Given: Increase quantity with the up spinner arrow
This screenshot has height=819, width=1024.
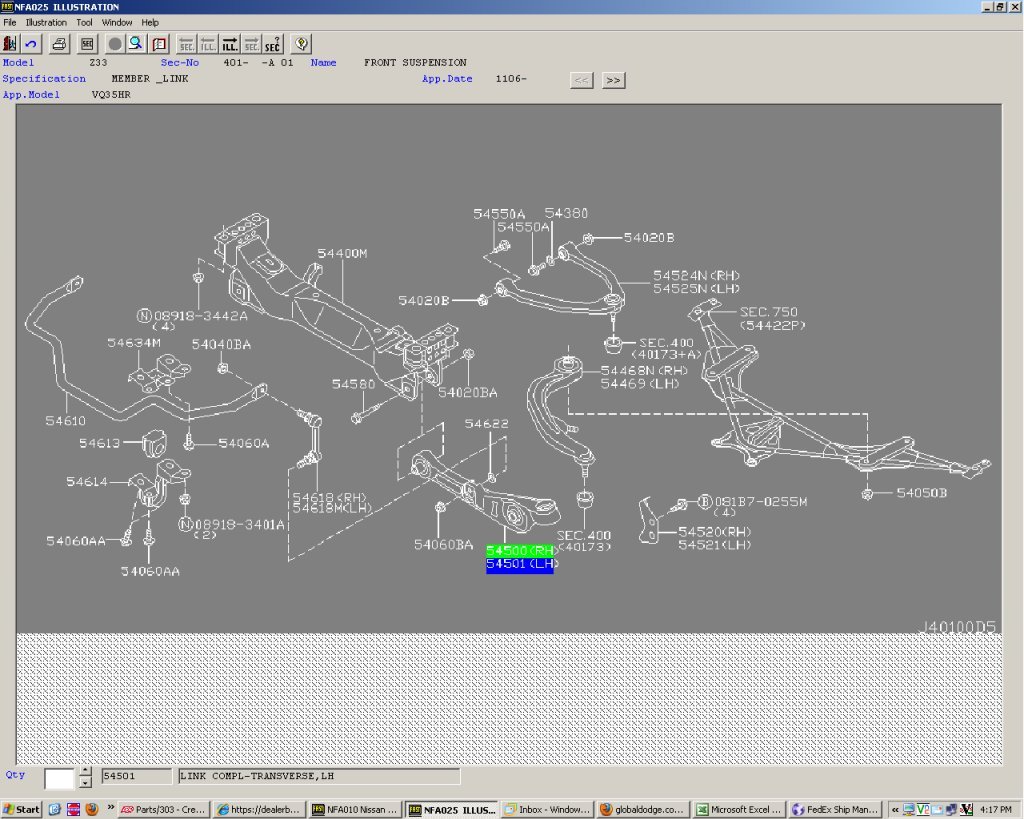Looking at the screenshot, I should click(86, 772).
